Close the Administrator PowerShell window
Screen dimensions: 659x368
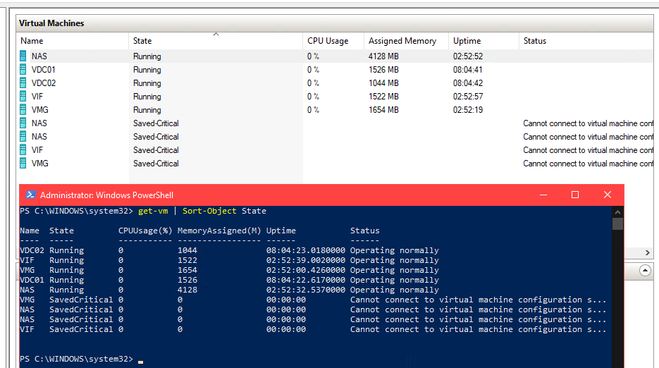click(x=607, y=195)
